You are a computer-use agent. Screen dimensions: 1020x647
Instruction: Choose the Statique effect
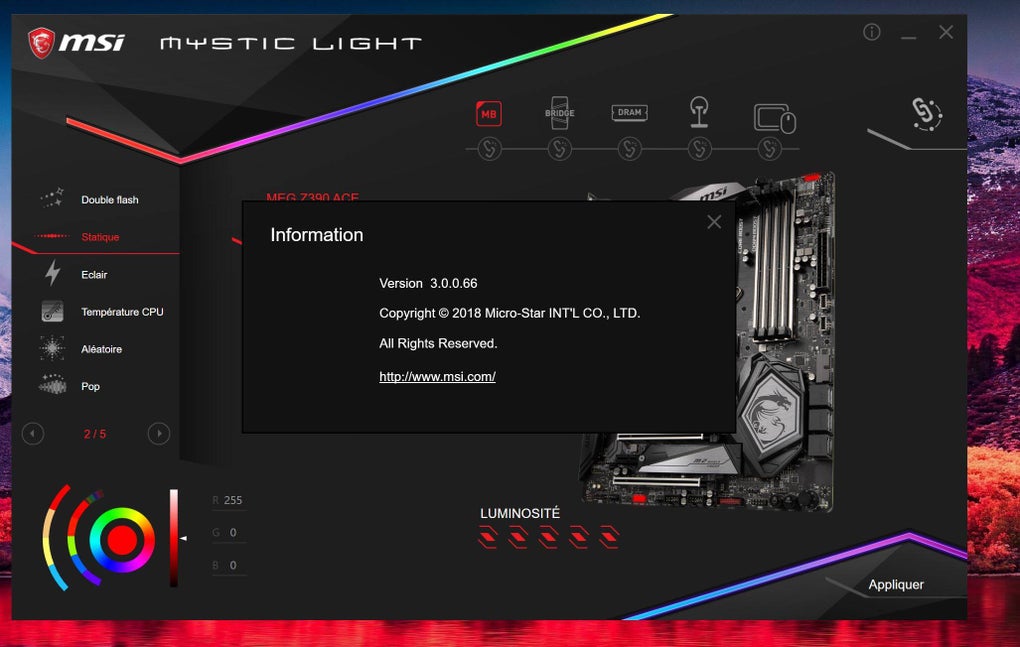tap(100, 237)
